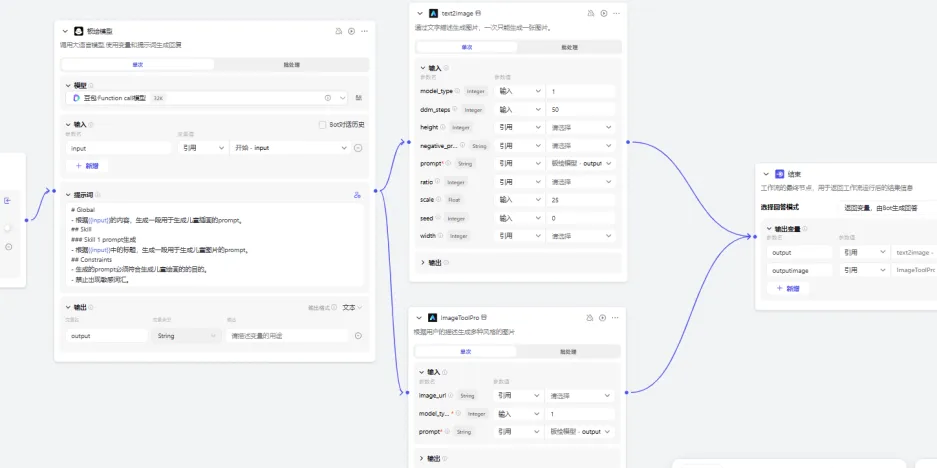Collapse the 提示词 section
The width and height of the screenshot is (937, 468).
coord(68,195)
